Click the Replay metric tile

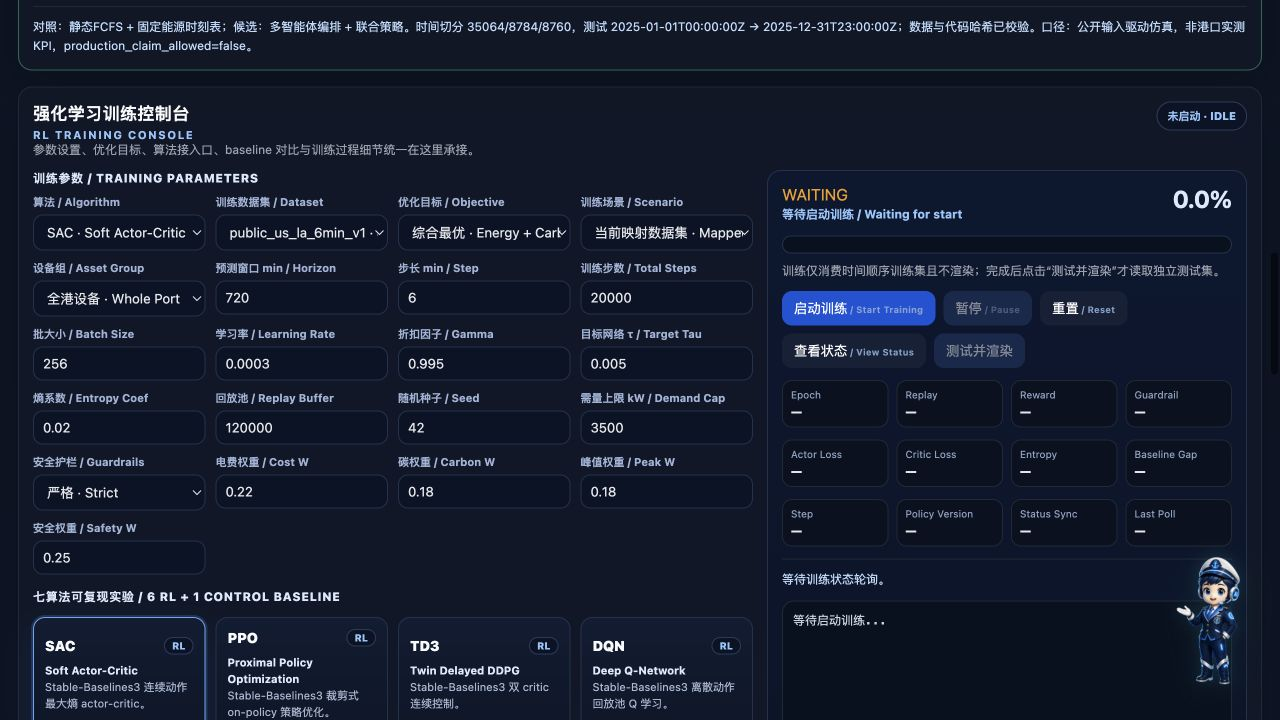[x=949, y=404]
